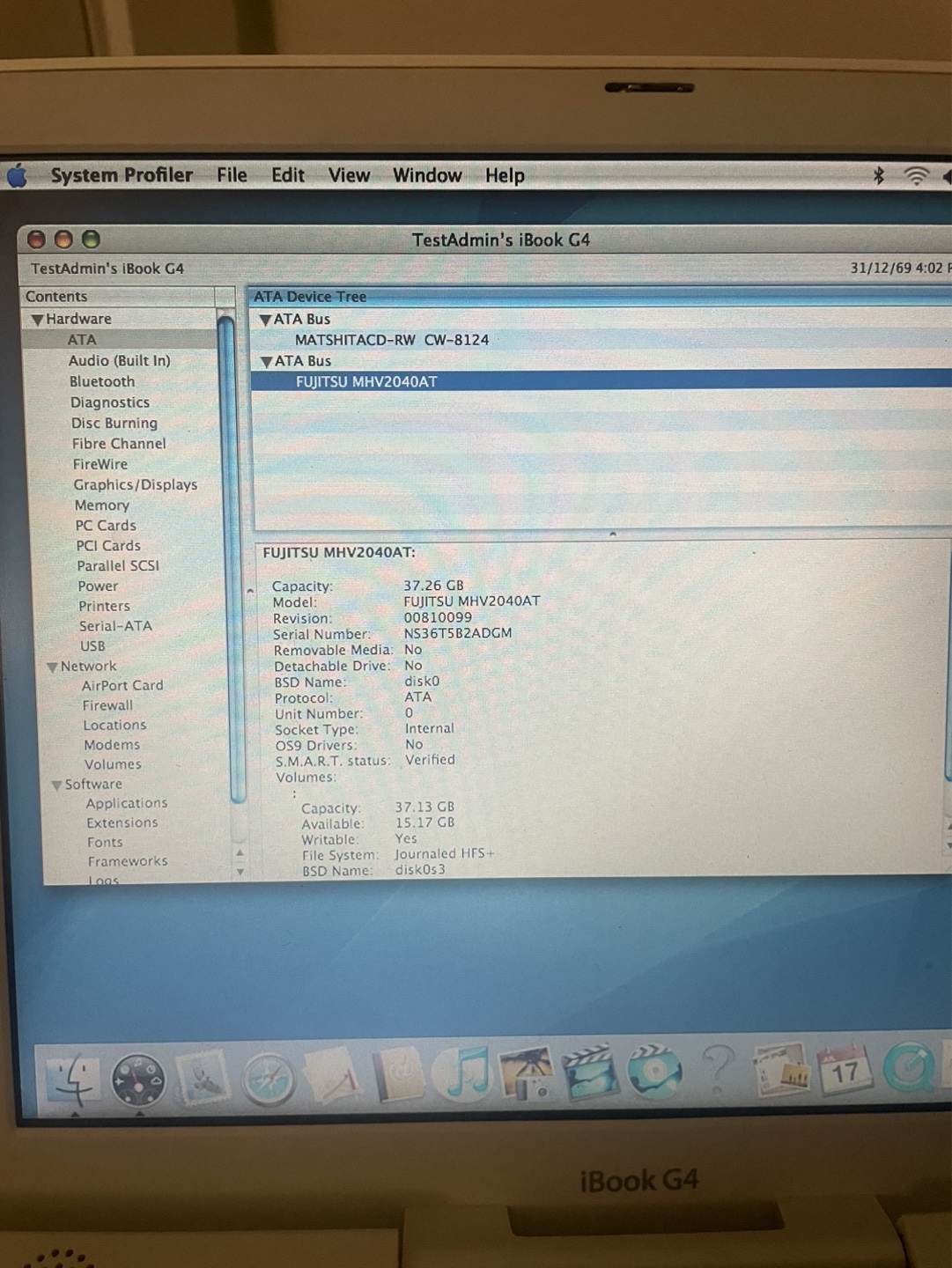Click the Contents sidebar scroll-down arrow
This screenshot has height=1268, width=952.
click(240, 871)
